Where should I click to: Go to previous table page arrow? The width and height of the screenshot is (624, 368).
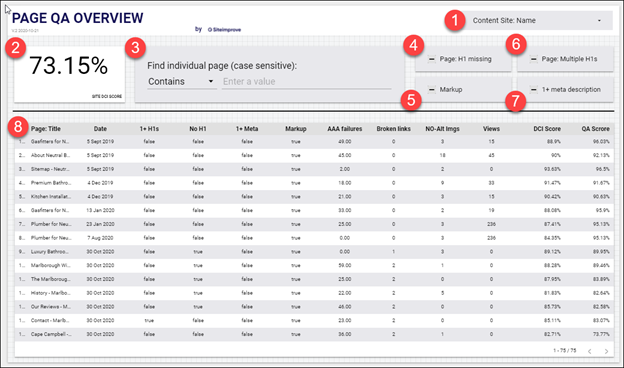pos(590,351)
